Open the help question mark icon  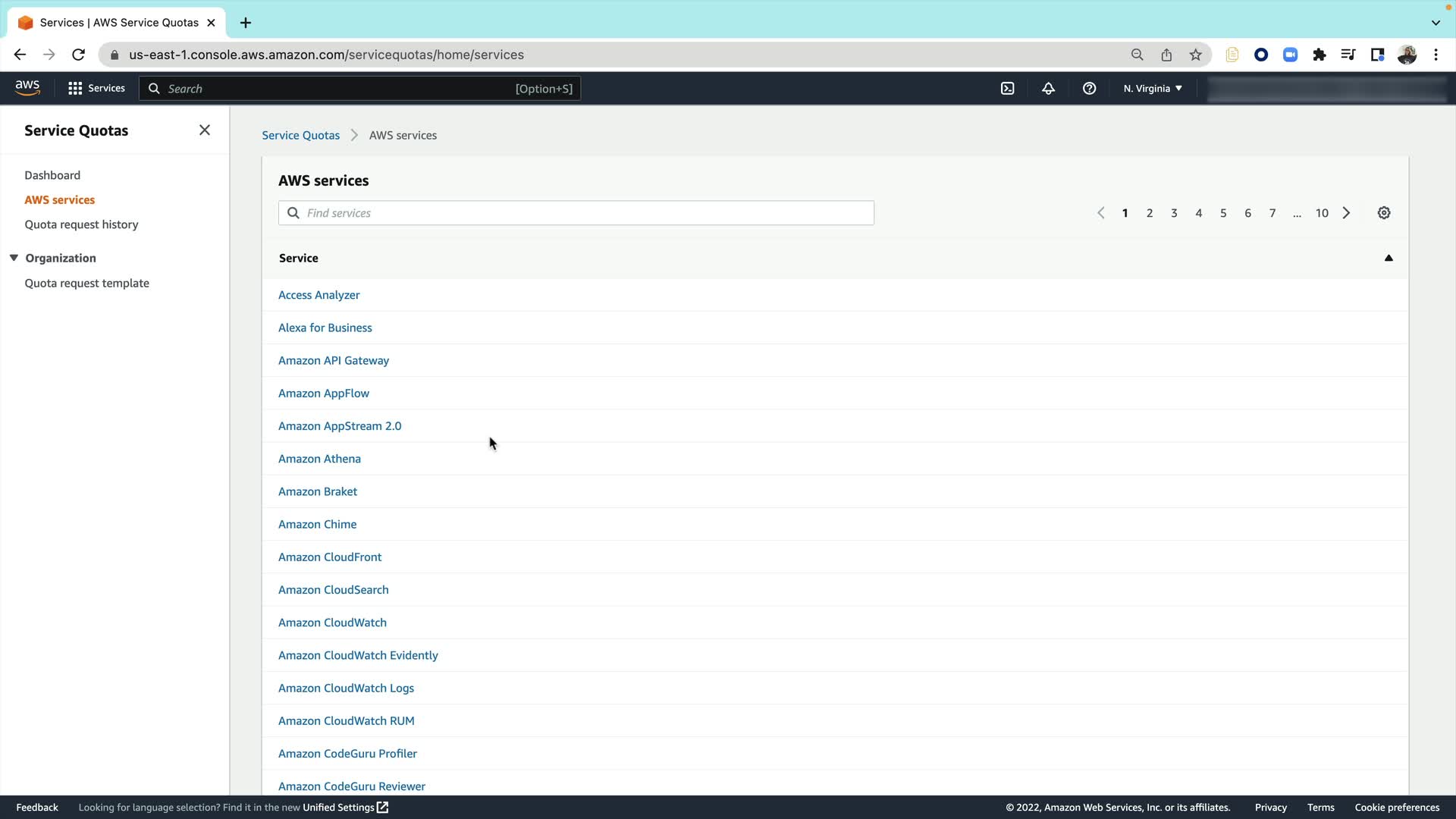point(1089,89)
